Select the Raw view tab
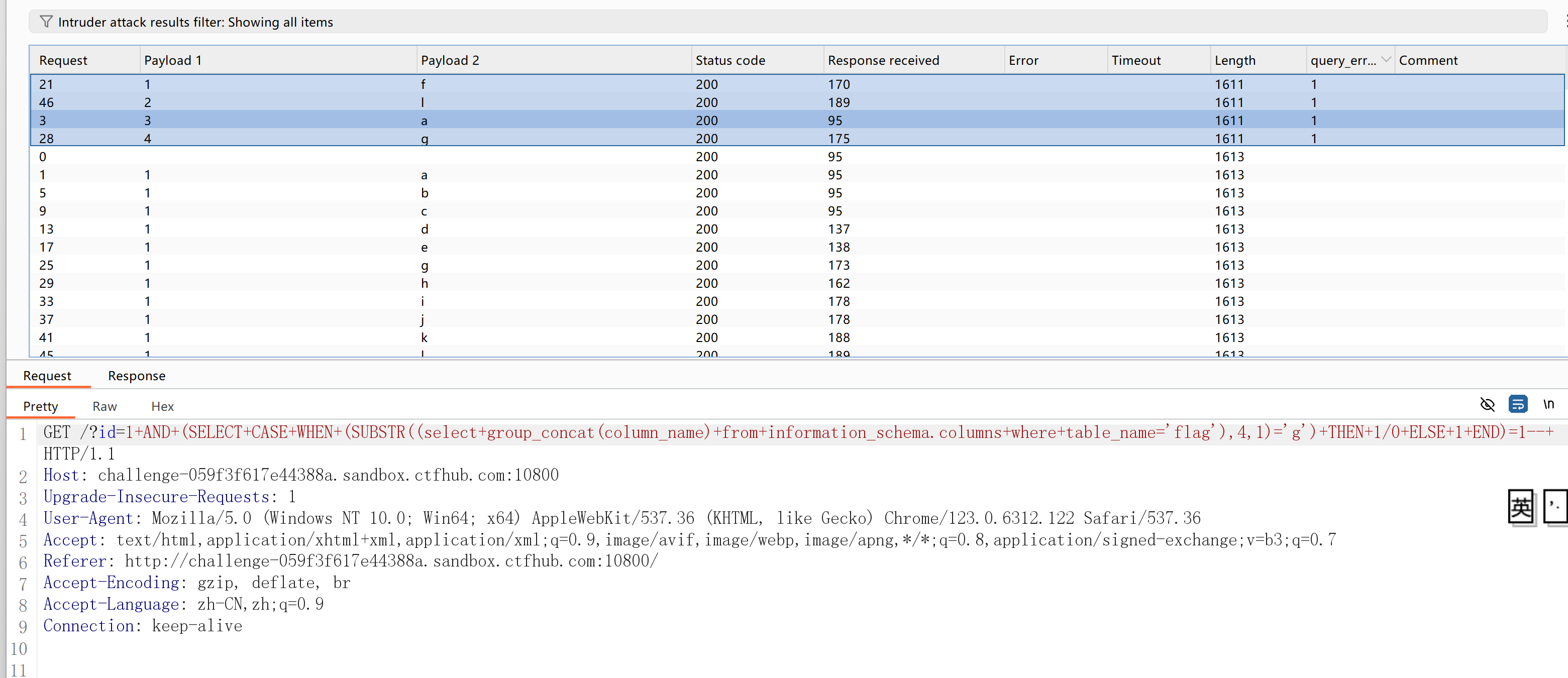The height and width of the screenshot is (678, 1568). pyautogui.click(x=104, y=406)
